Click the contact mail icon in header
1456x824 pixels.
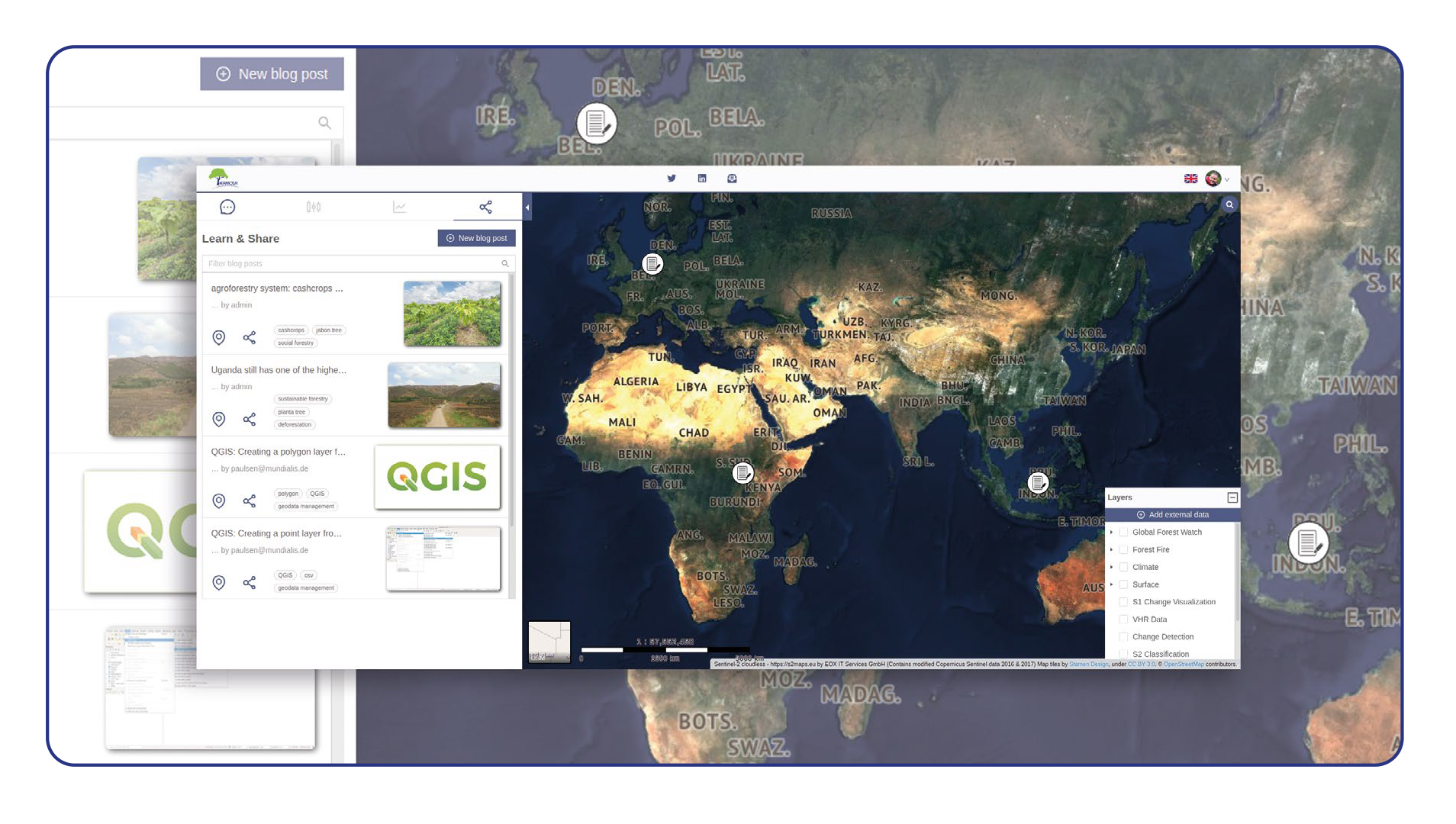(732, 179)
